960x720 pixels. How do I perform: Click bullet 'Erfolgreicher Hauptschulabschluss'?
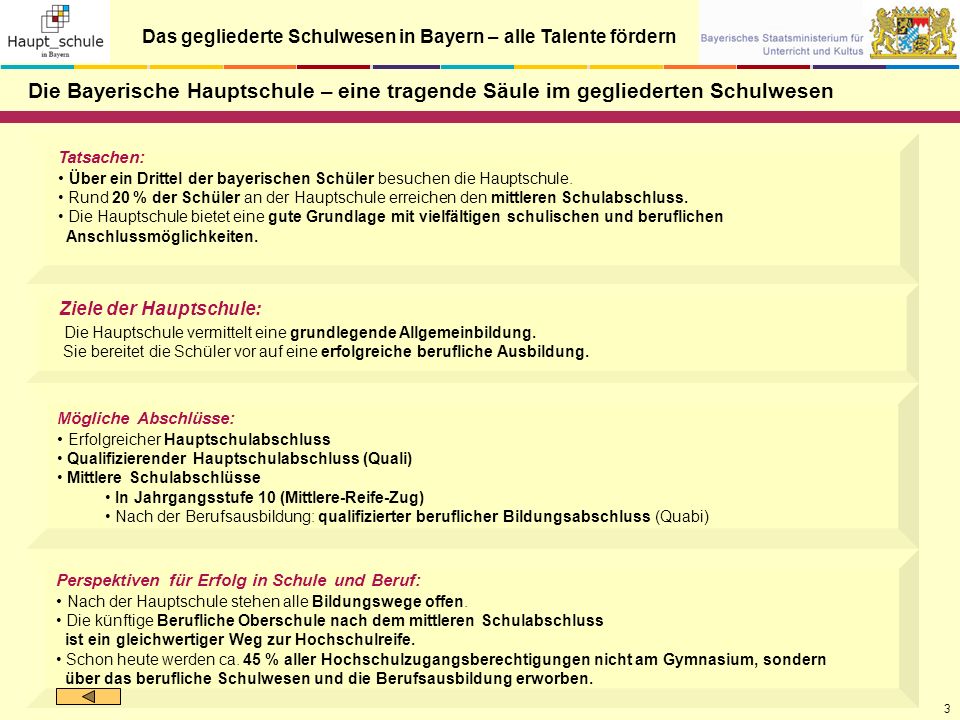click(194, 440)
